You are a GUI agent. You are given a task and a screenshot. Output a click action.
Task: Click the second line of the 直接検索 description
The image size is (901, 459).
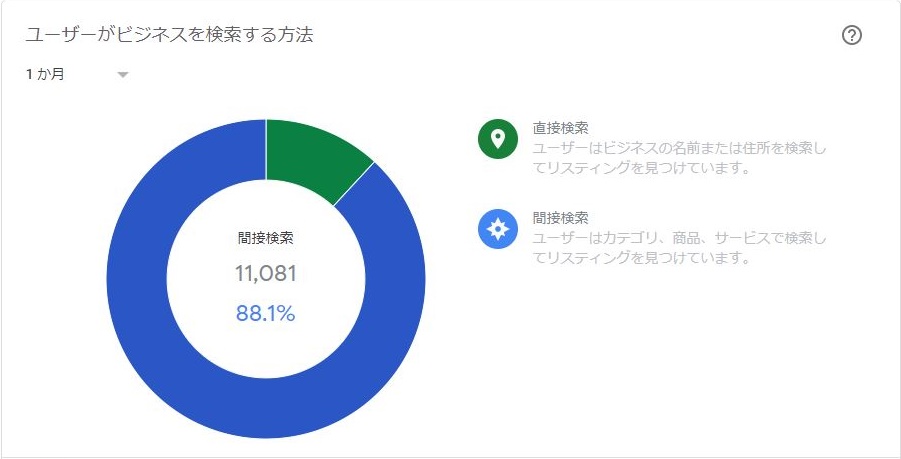click(x=640, y=168)
